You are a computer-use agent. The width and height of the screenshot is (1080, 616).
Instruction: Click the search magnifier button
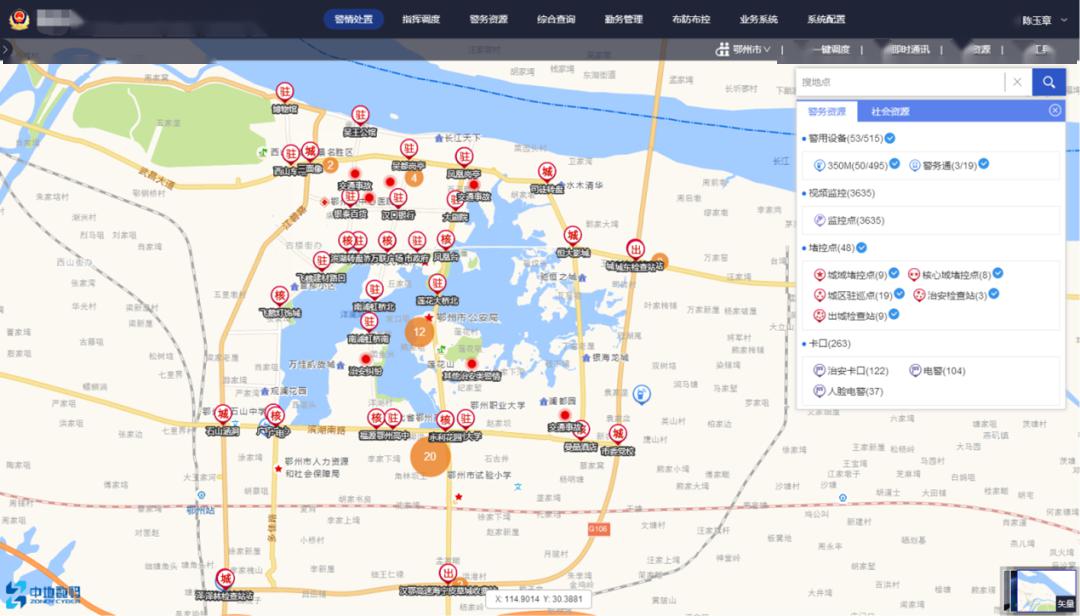1048,82
